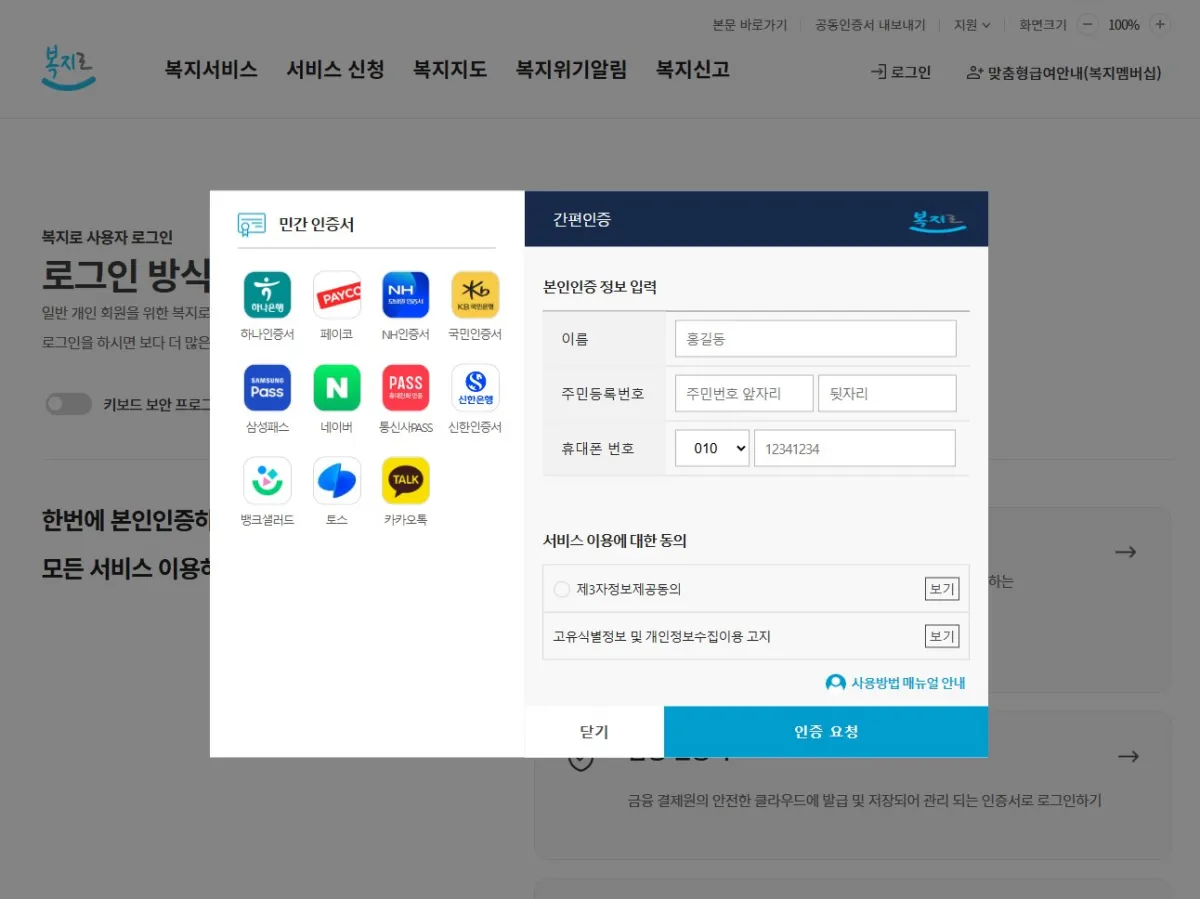Click the 화면크기 100% value text
This screenshot has height=899, width=1200.
coord(1124,25)
